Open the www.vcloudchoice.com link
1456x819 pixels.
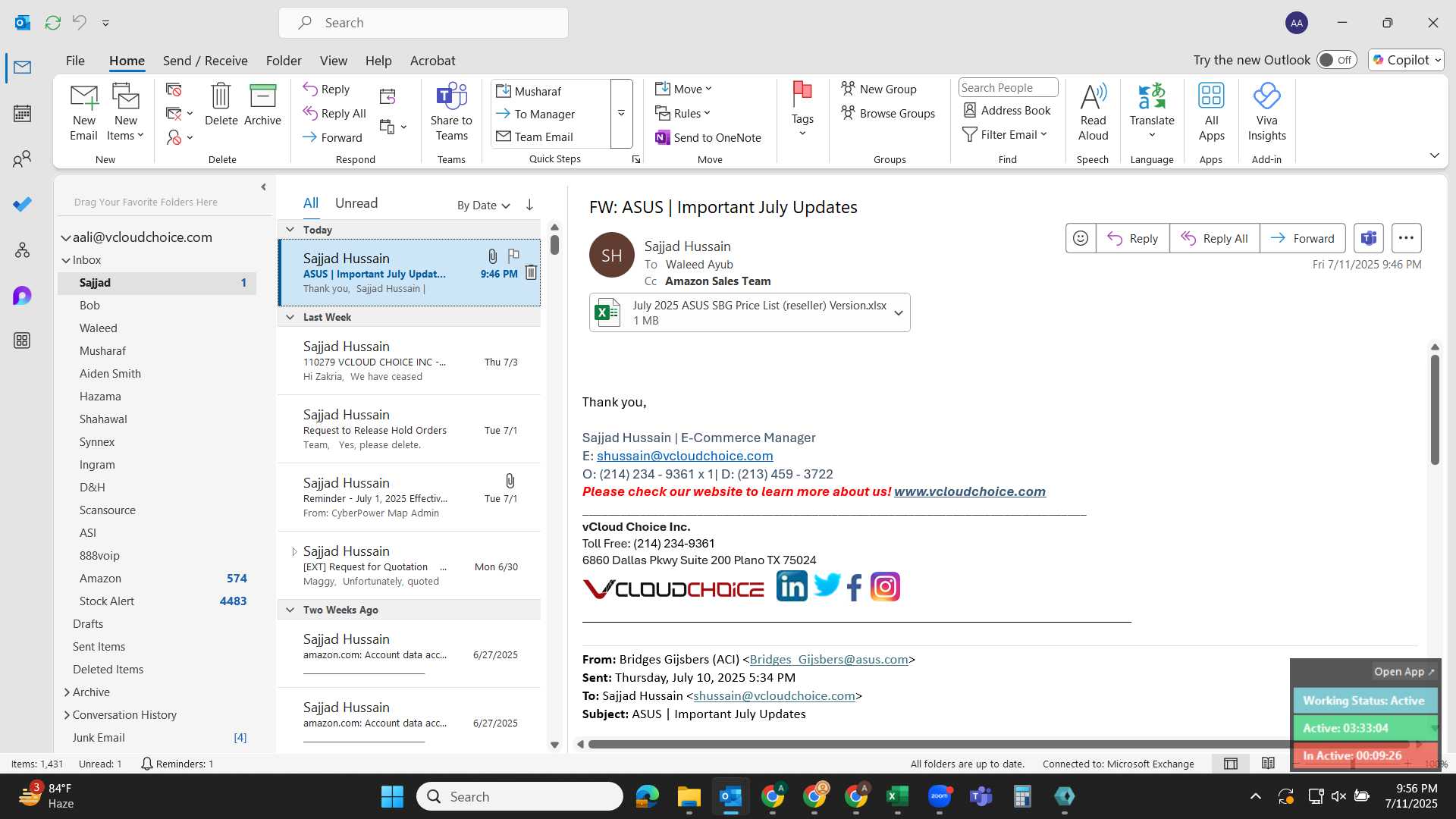pyautogui.click(x=969, y=491)
